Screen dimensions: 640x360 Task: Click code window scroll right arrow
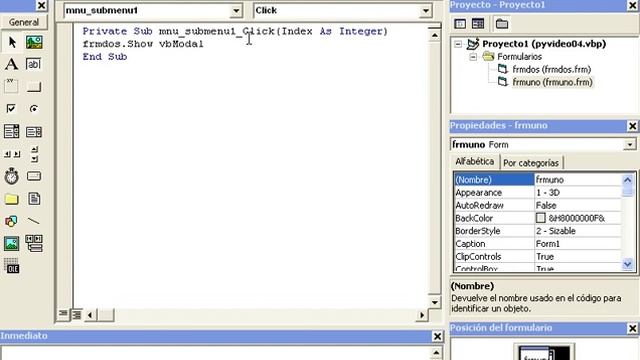tap(422, 315)
